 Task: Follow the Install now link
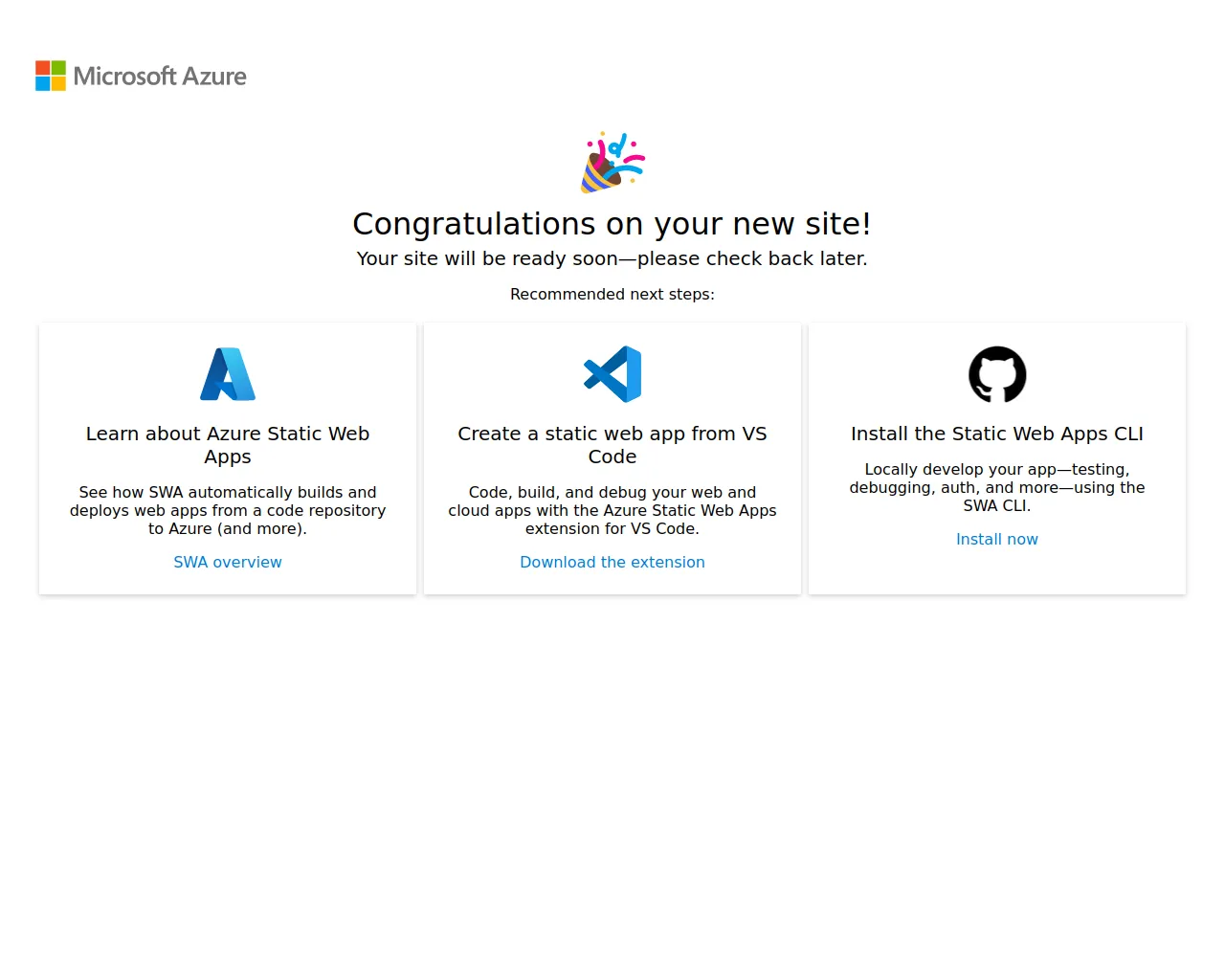point(997,540)
